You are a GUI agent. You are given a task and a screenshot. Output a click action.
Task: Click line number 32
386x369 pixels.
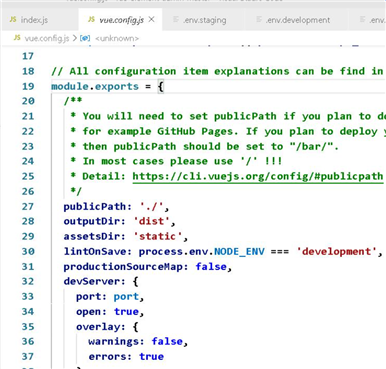tap(28, 282)
